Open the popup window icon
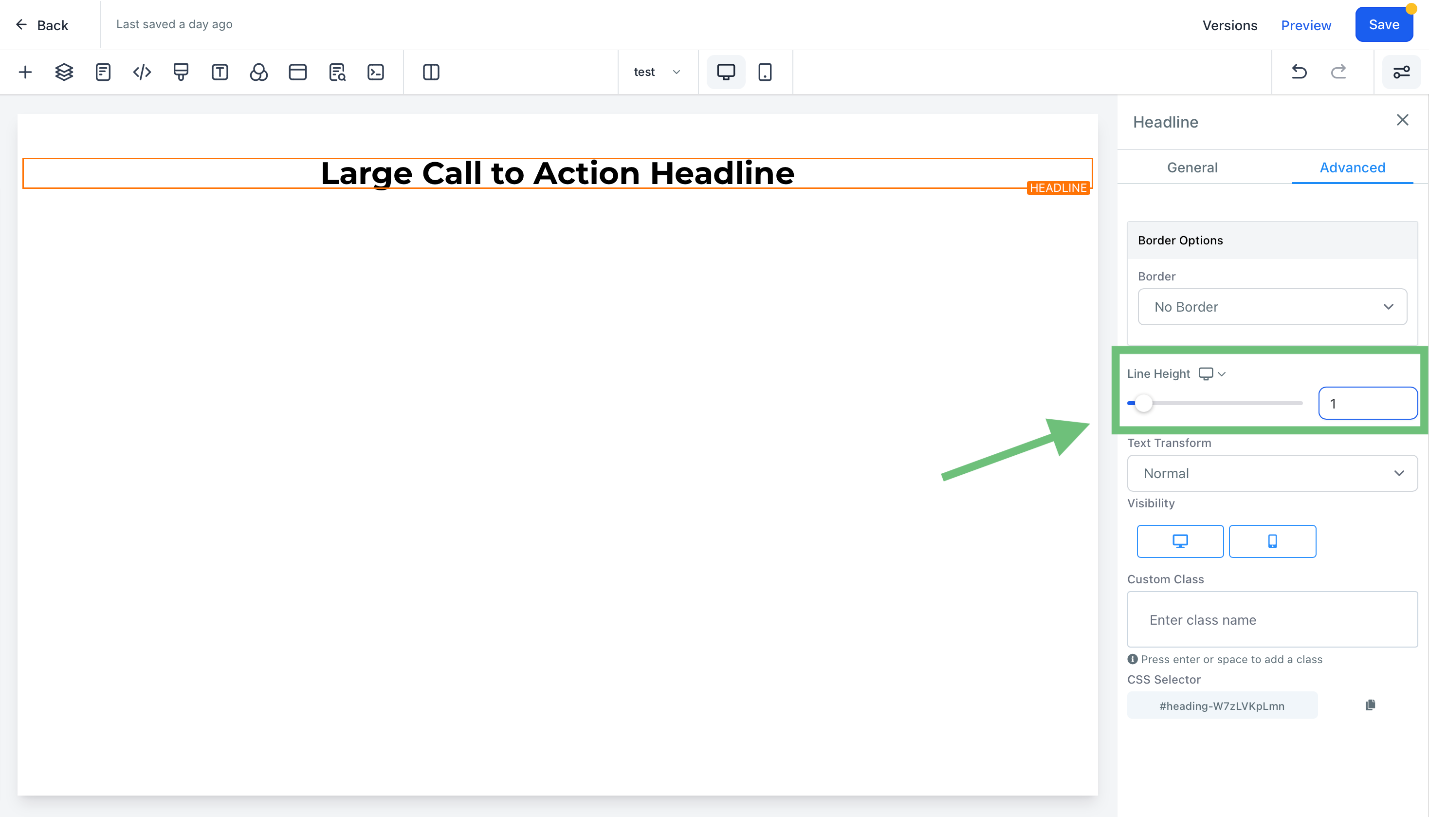 point(298,72)
